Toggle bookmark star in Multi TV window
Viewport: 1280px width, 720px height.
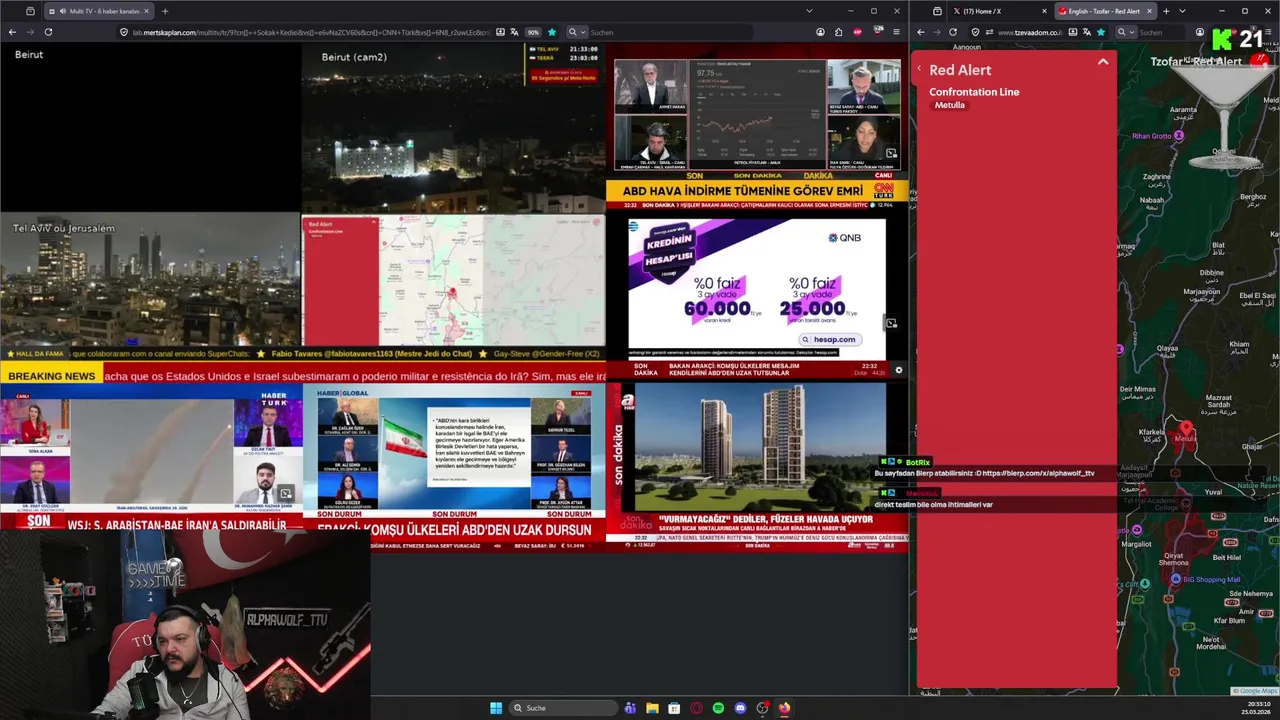click(x=551, y=32)
